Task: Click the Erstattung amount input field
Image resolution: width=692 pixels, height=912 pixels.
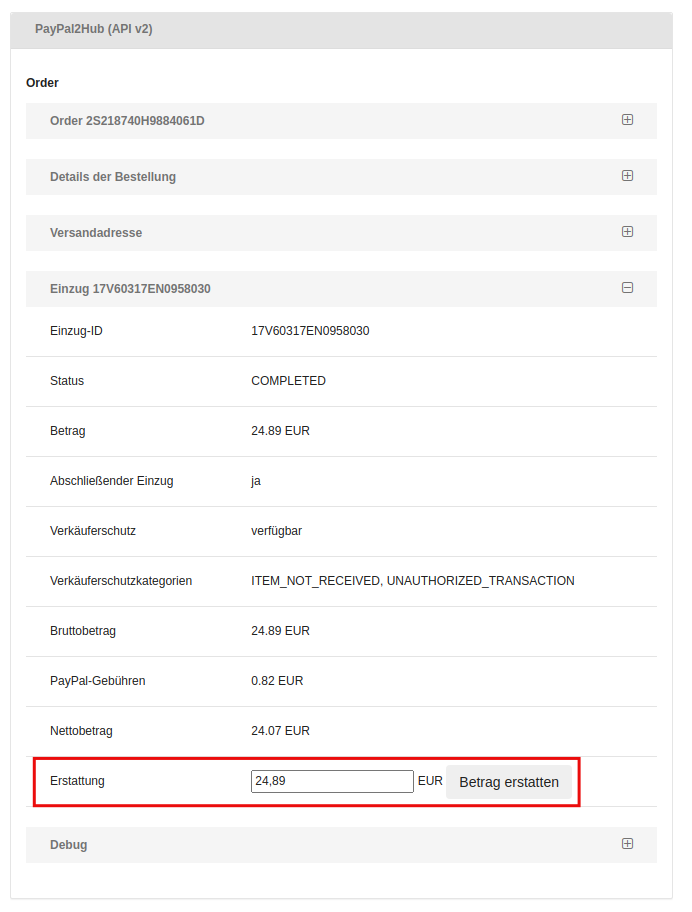Action: 332,781
